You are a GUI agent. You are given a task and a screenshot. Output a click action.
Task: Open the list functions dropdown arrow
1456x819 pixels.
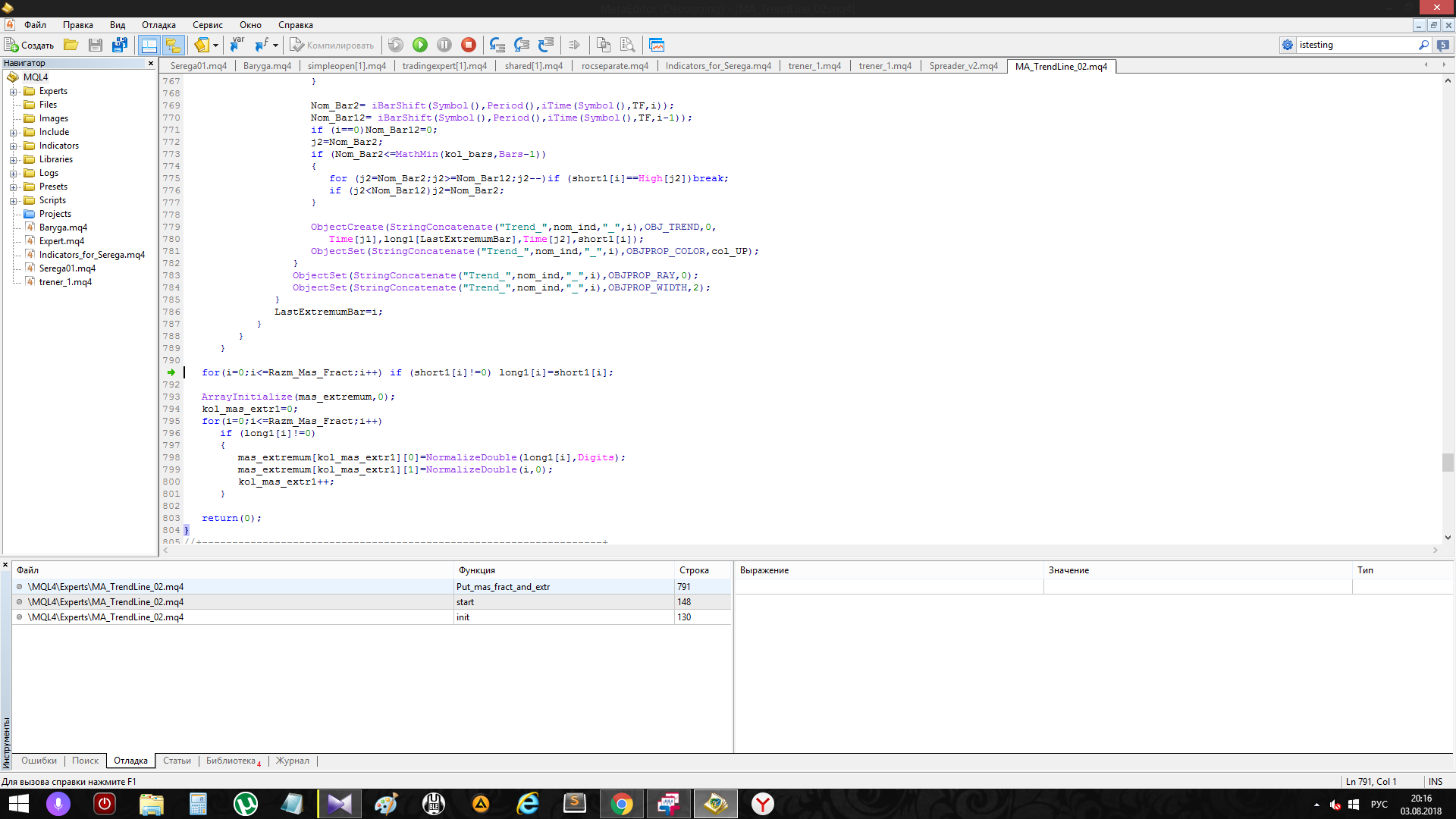point(275,45)
